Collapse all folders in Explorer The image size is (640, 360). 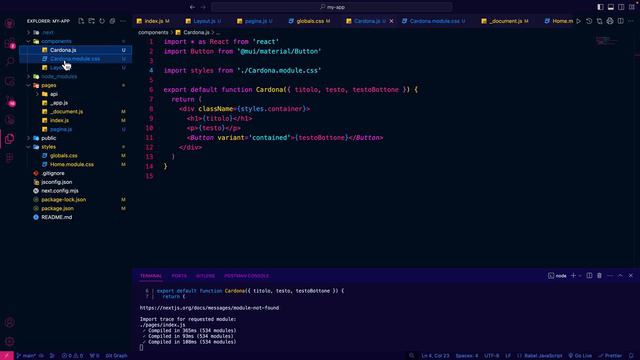click(x=112, y=21)
